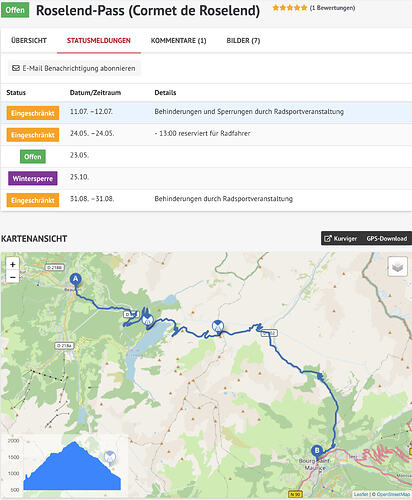Click the Wintersperre status badge
This screenshot has width=412, height=500.
pos(33,178)
